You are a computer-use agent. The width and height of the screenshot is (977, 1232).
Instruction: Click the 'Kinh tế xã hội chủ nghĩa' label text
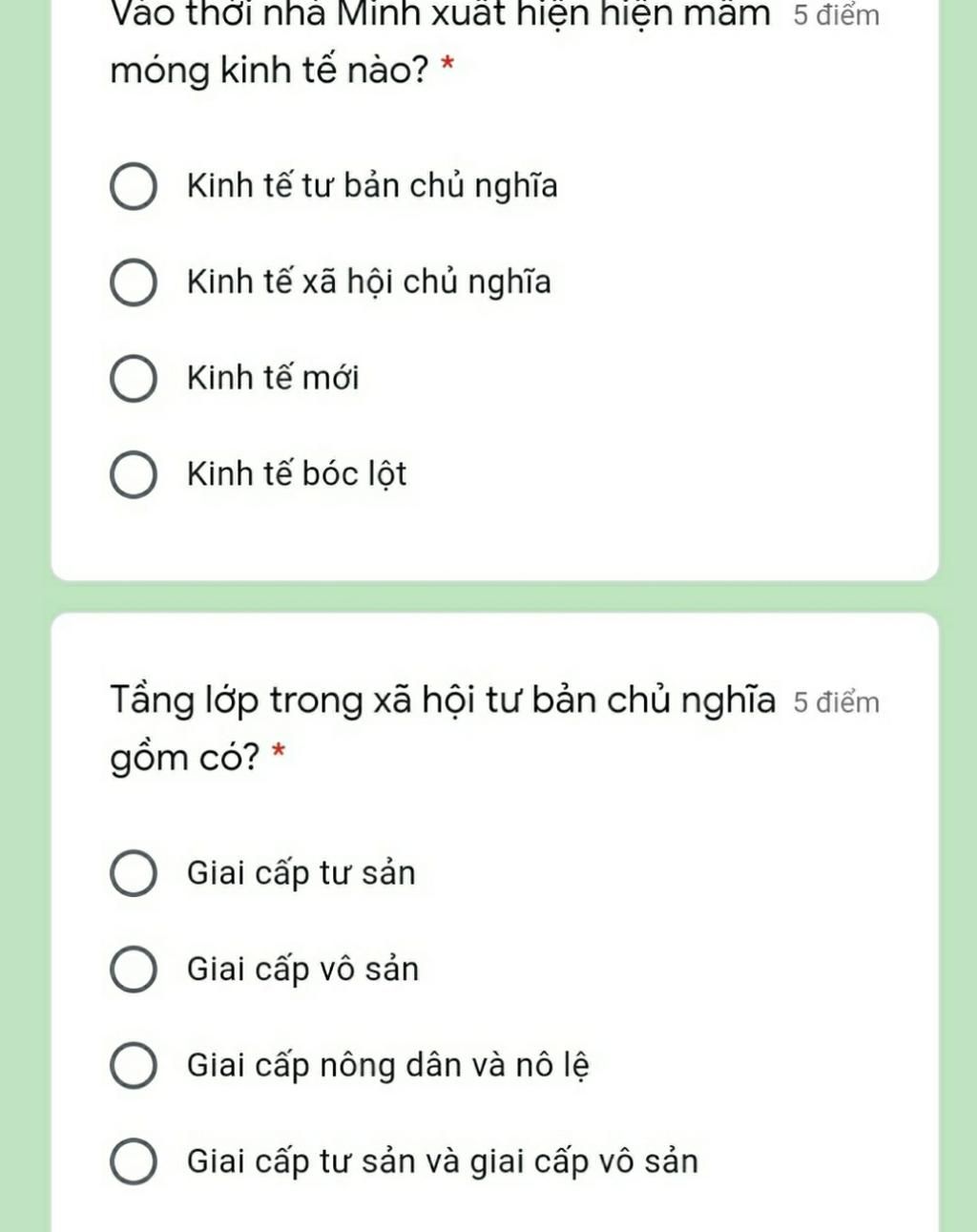pos(369,282)
